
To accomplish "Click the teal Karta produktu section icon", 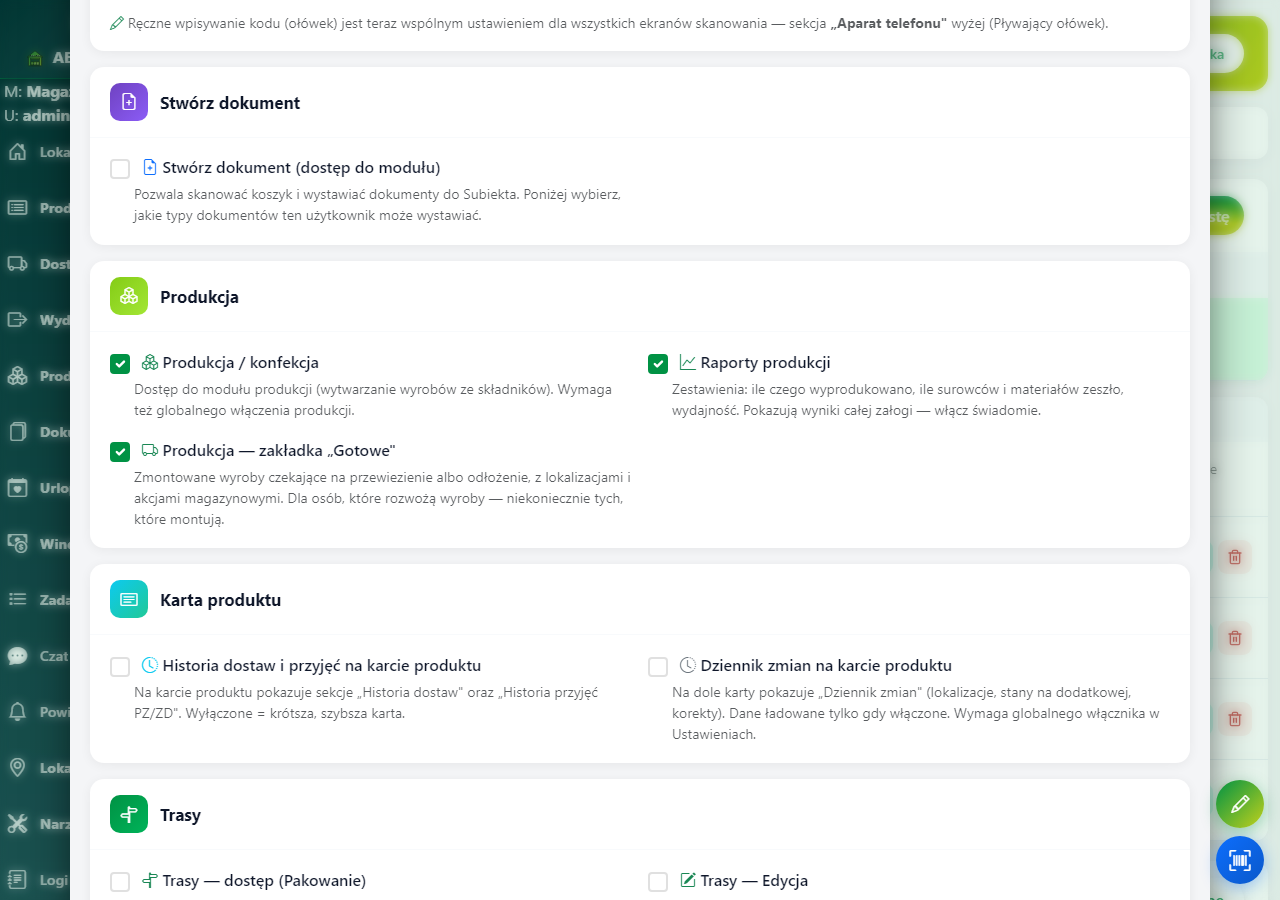I will pos(129,599).
